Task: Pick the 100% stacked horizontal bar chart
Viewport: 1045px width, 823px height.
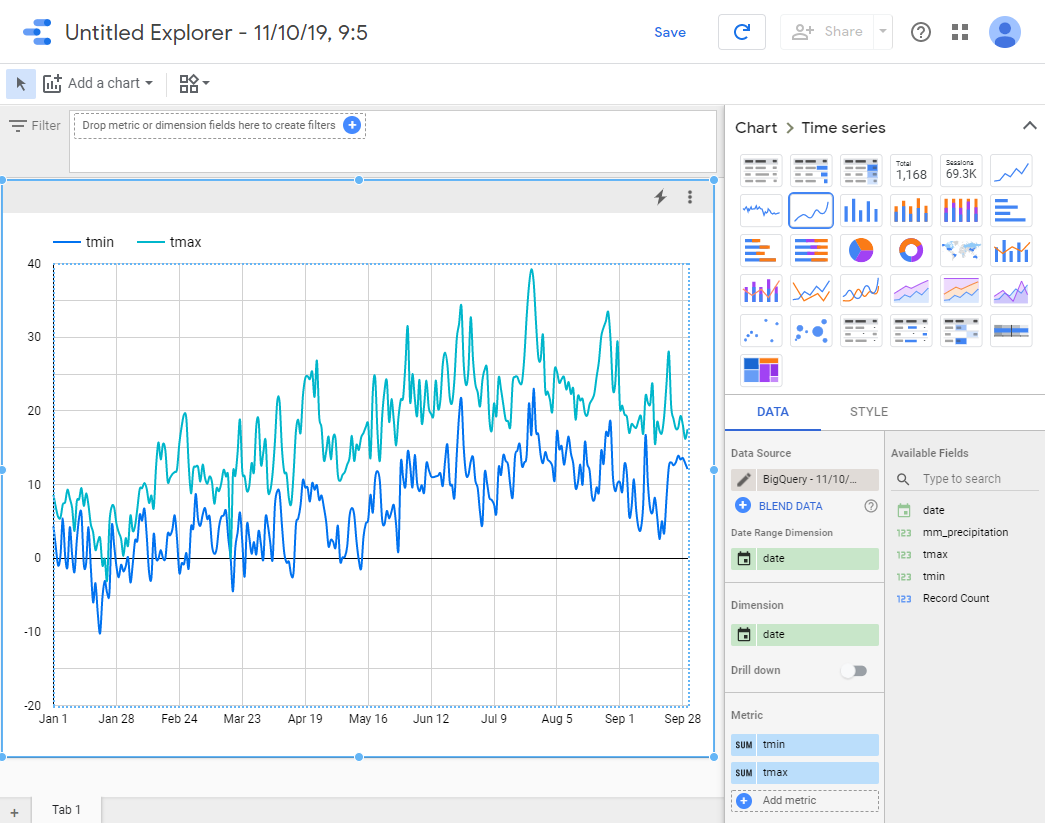Action: click(x=810, y=251)
